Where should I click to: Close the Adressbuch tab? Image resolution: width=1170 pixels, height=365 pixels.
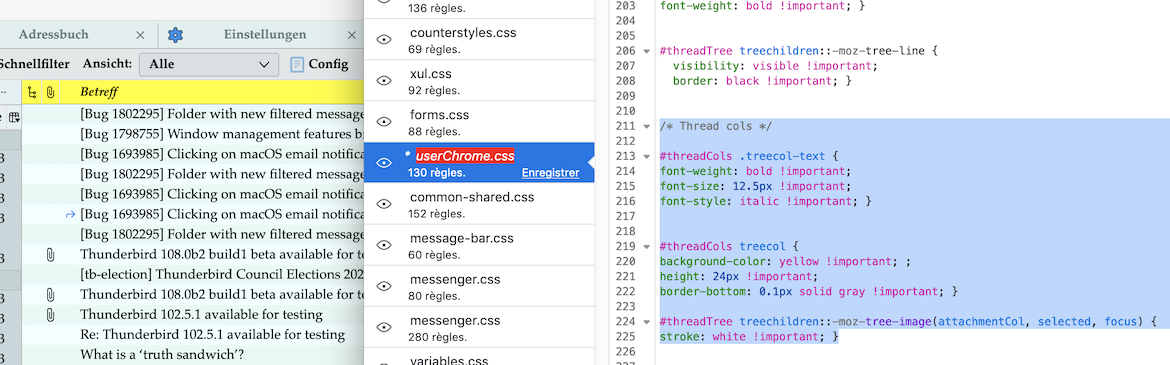click(x=140, y=35)
